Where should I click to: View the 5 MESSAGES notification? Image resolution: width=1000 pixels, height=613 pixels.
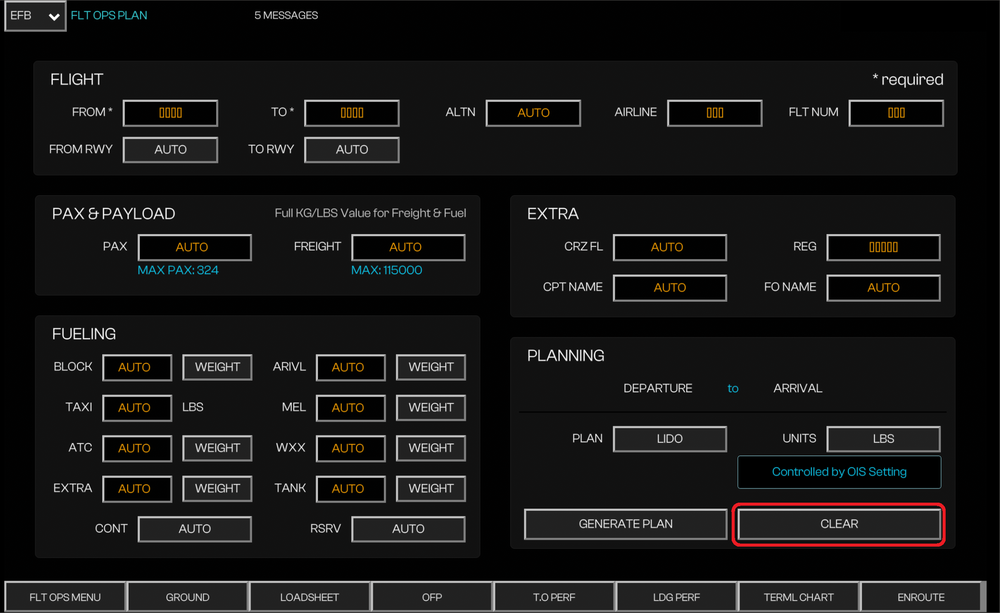point(286,16)
